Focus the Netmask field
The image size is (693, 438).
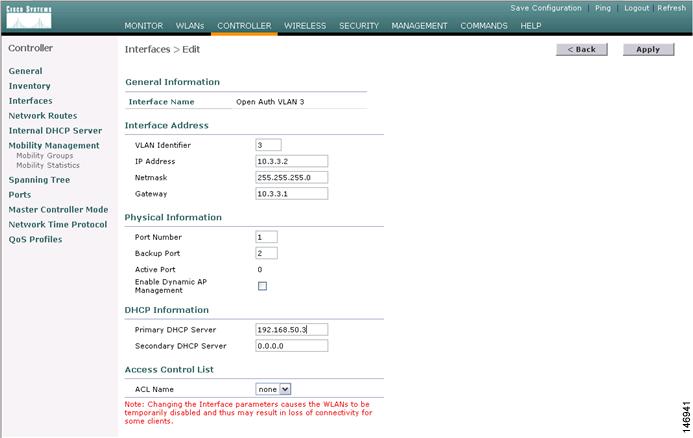coord(292,178)
